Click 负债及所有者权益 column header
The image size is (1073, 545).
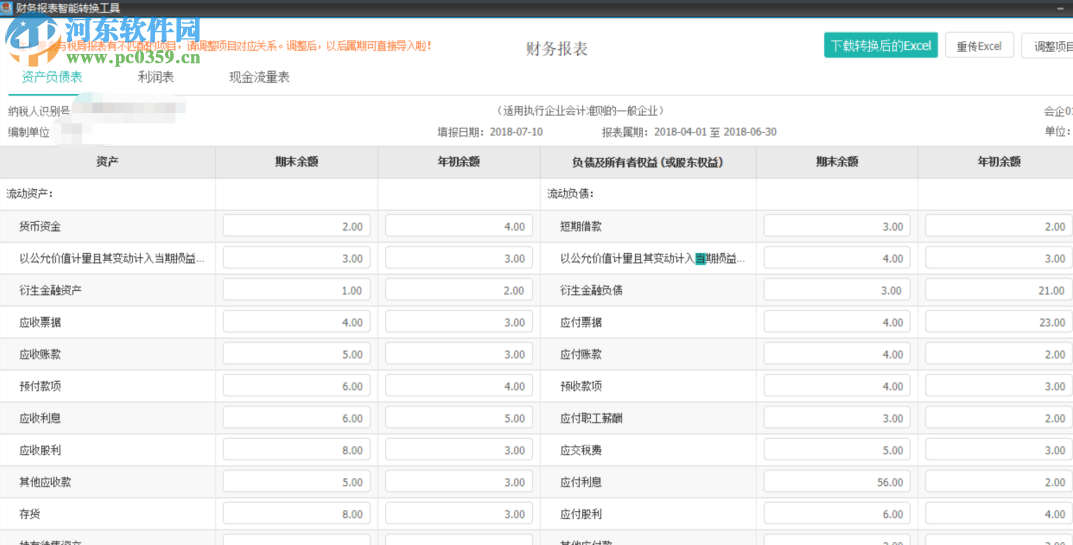(x=648, y=162)
